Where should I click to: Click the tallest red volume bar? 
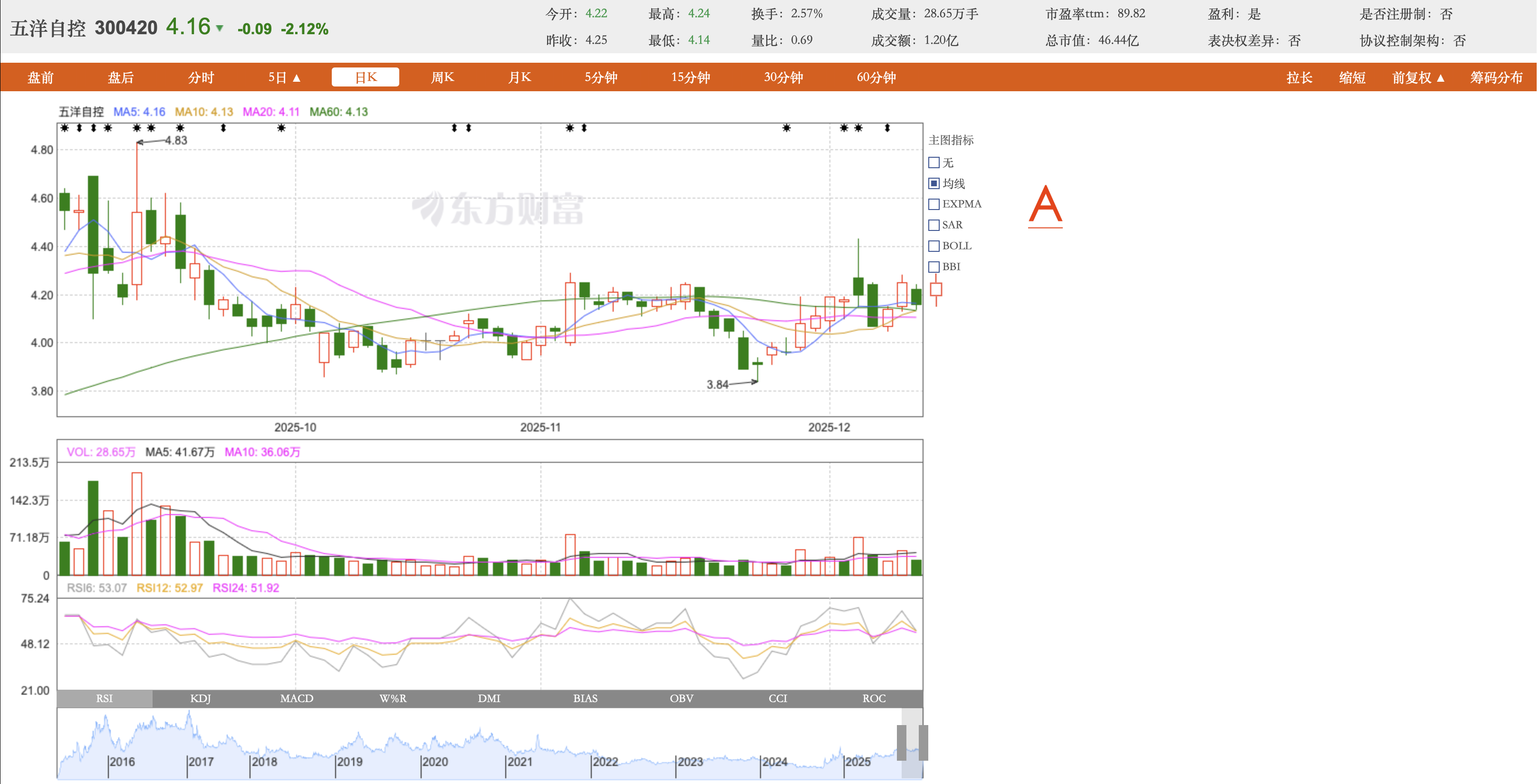tap(137, 524)
